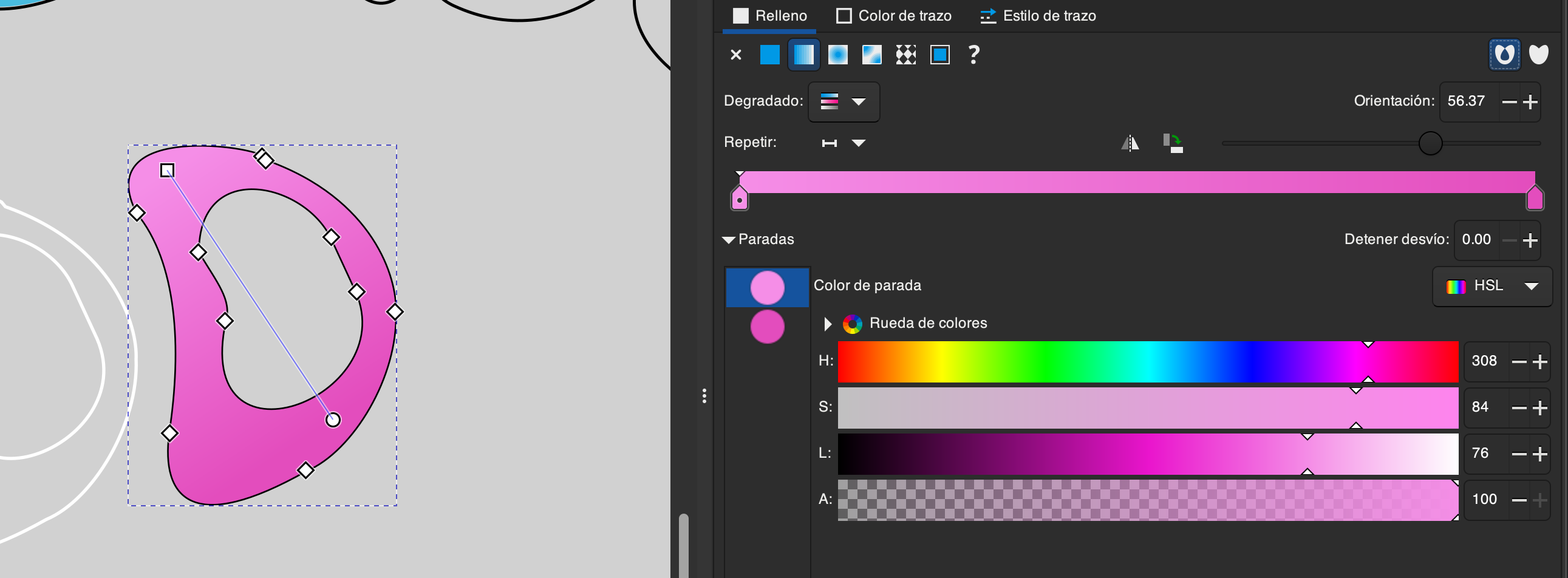
Task: Click the "Color de parada" label
Action: click(x=867, y=285)
